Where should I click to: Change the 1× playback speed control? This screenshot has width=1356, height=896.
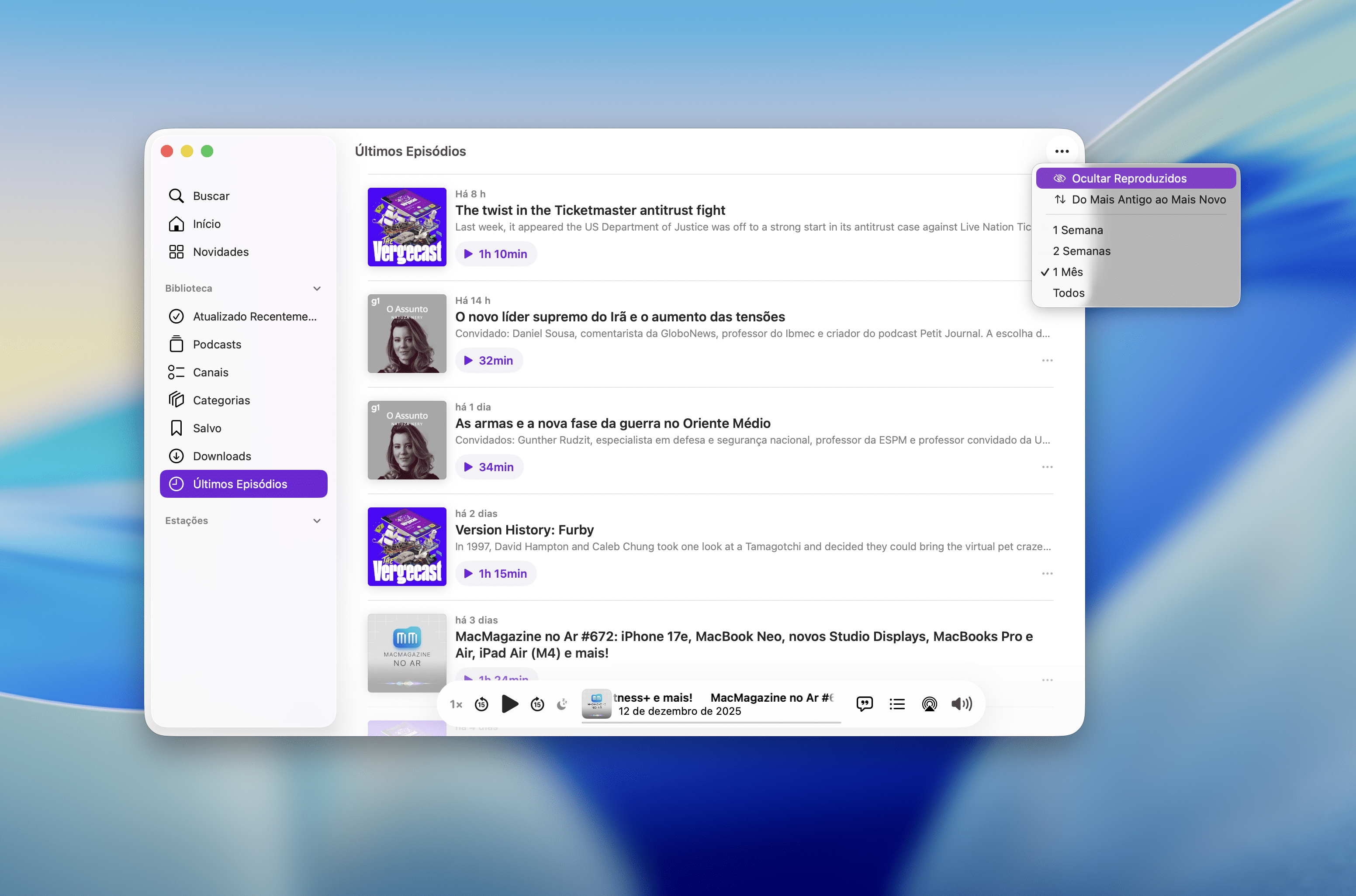456,704
